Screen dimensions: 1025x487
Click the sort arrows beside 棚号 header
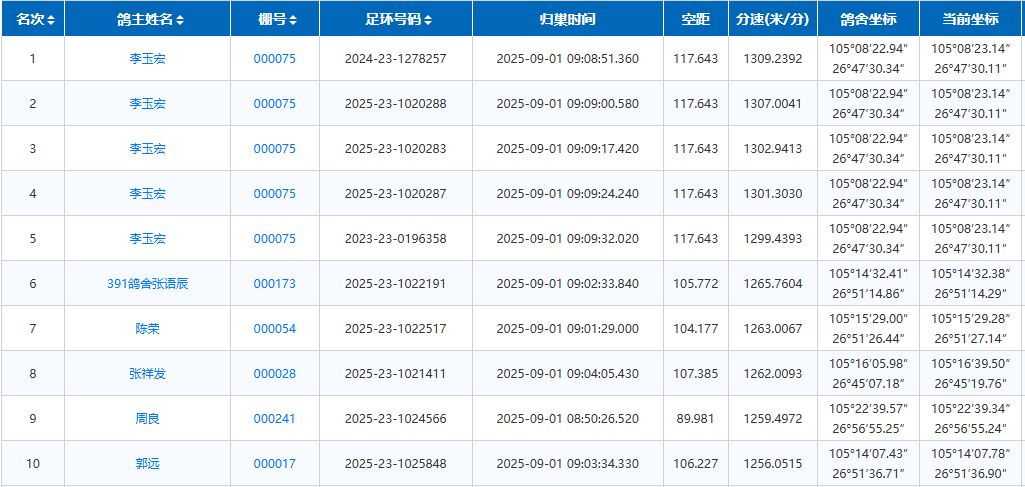(292, 20)
